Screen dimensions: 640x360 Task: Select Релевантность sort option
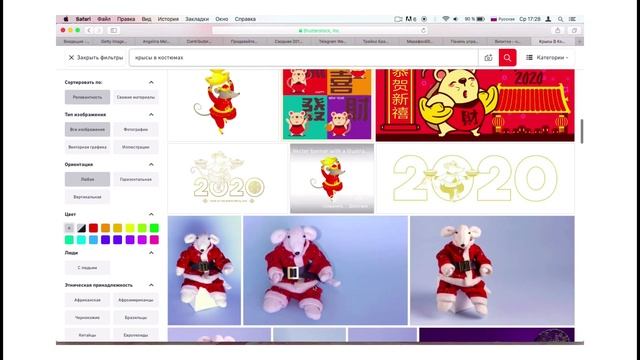click(87, 97)
